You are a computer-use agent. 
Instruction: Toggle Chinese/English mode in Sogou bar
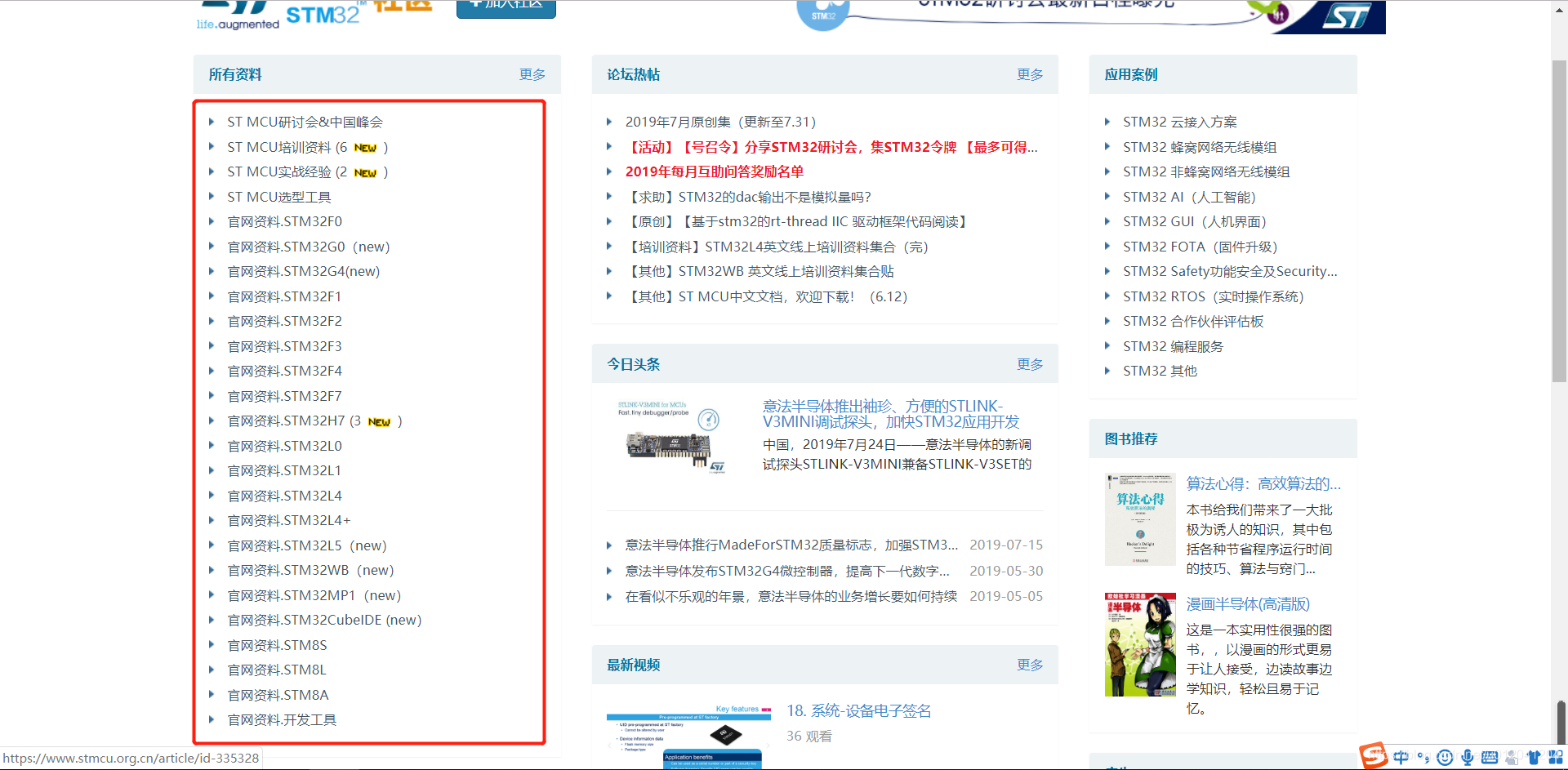[x=1401, y=758]
